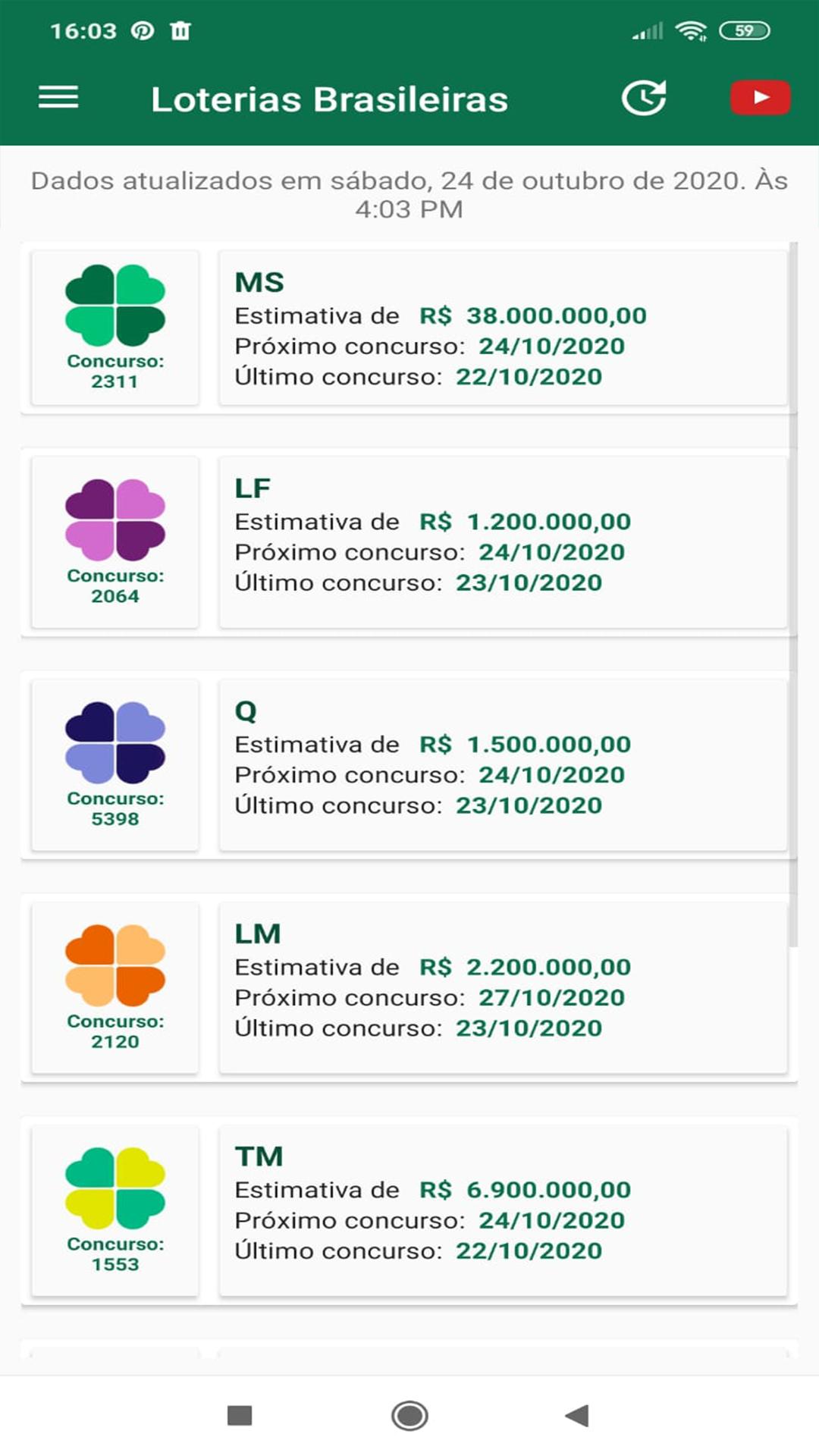Image resolution: width=819 pixels, height=1456 pixels.
Task: Open the Q lottery details card
Action: (x=503, y=764)
